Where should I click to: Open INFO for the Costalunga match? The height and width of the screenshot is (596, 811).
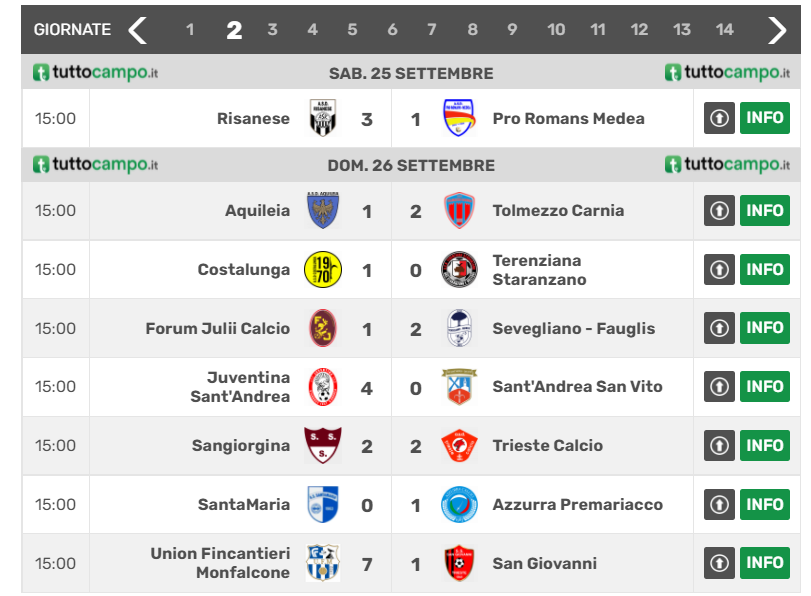764,269
